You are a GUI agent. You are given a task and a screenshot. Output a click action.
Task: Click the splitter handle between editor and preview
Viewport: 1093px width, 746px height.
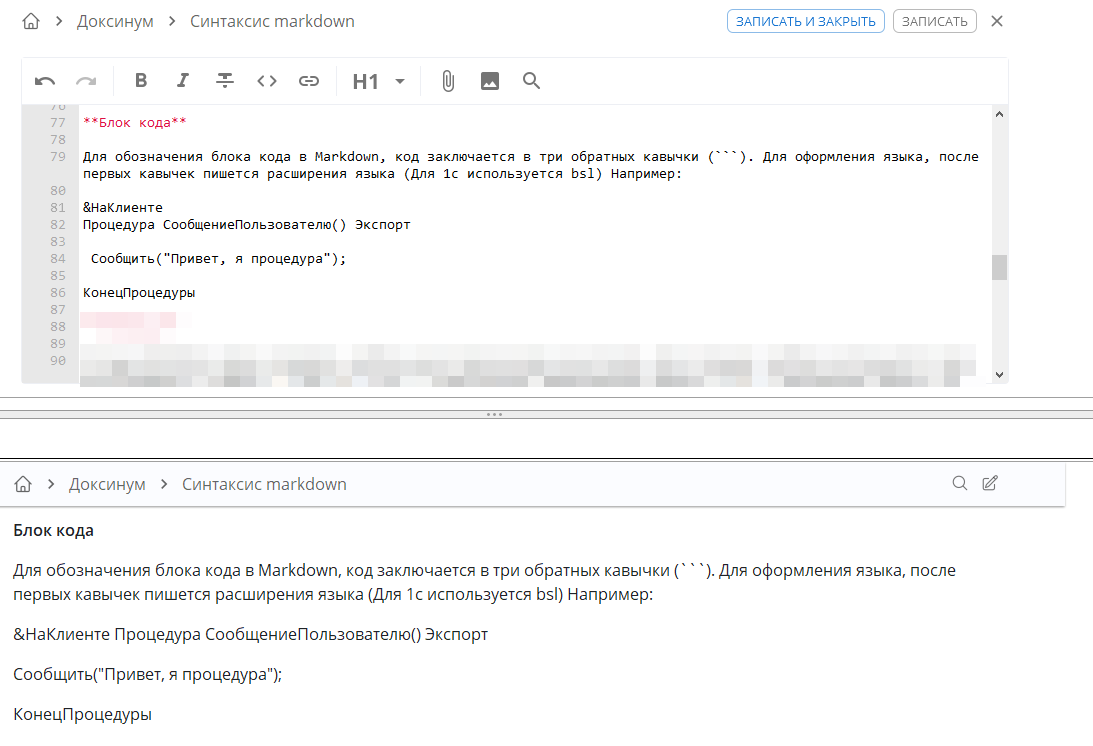point(494,413)
